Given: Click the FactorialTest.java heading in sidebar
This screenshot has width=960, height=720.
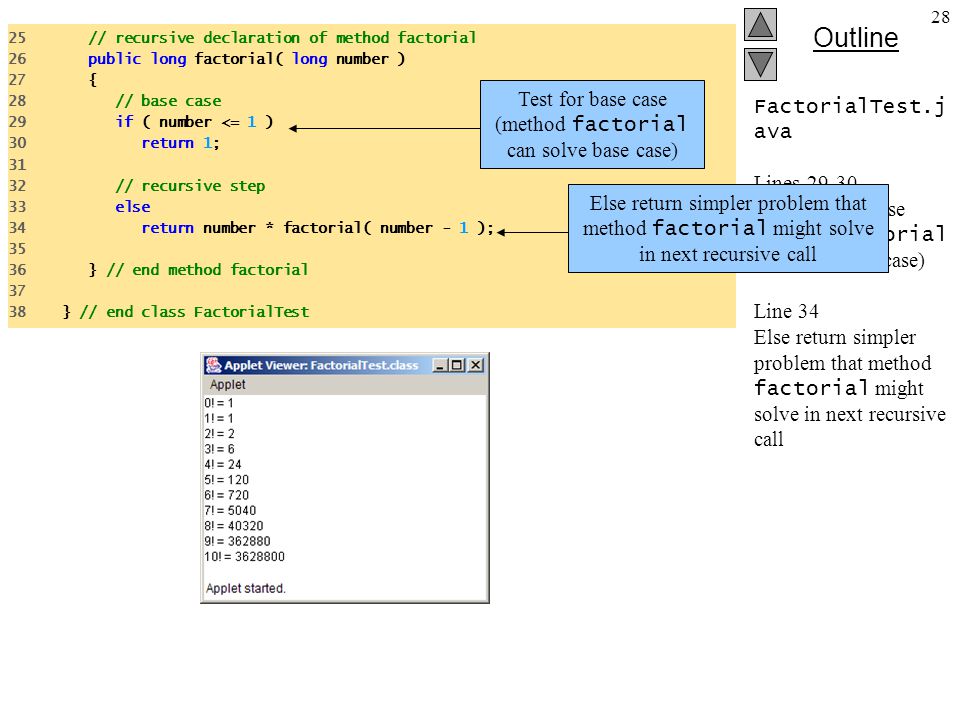Looking at the screenshot, I should [850, 118].
